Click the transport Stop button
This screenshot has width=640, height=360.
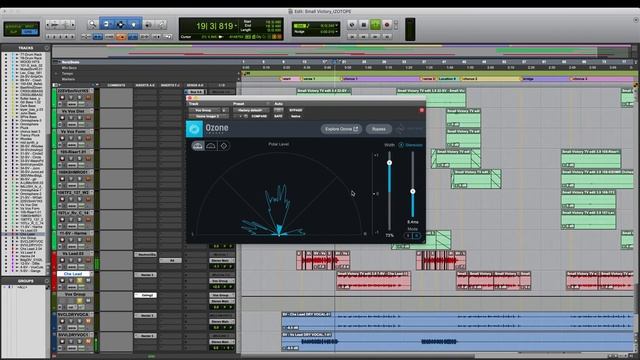364,25
